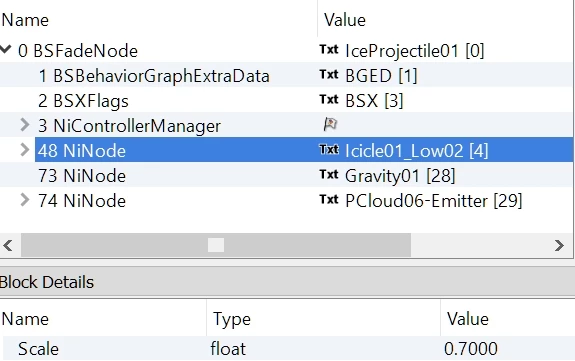
Task: Select the 73 NiNode Gravity01 row
Action: pyautogui.click(x=286, y=175)
